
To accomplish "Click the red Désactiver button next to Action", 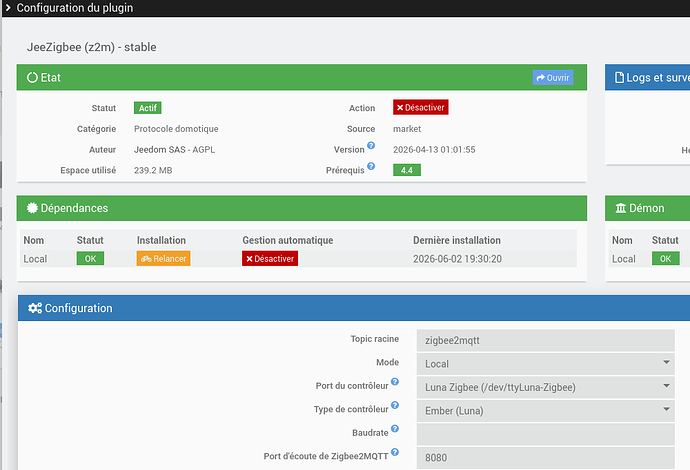I will click(421, 107).
